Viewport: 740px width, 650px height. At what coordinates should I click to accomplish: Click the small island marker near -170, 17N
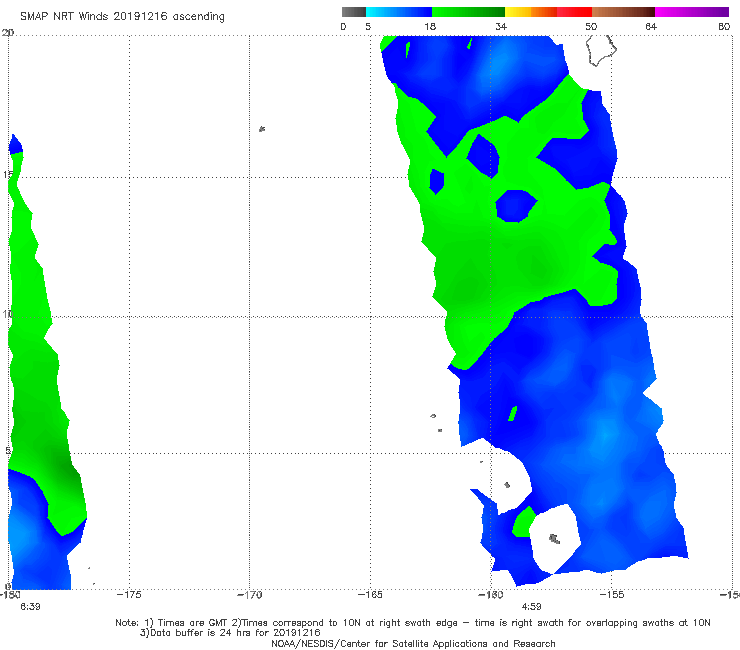coord(262,129)
